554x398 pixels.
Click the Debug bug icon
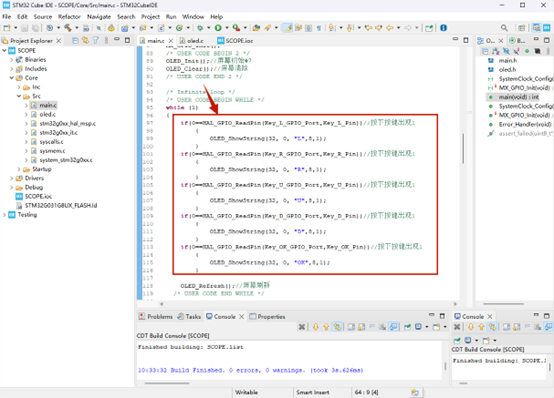pyautogui.click(x=200, y=28)
